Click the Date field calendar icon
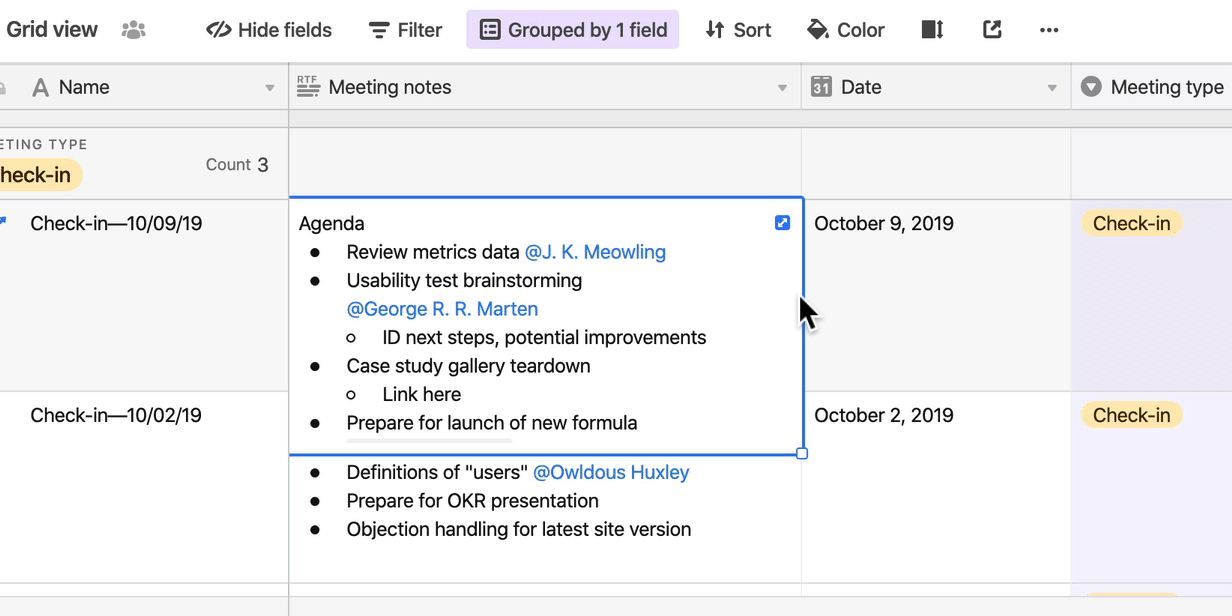 click(x=821, y=87)
